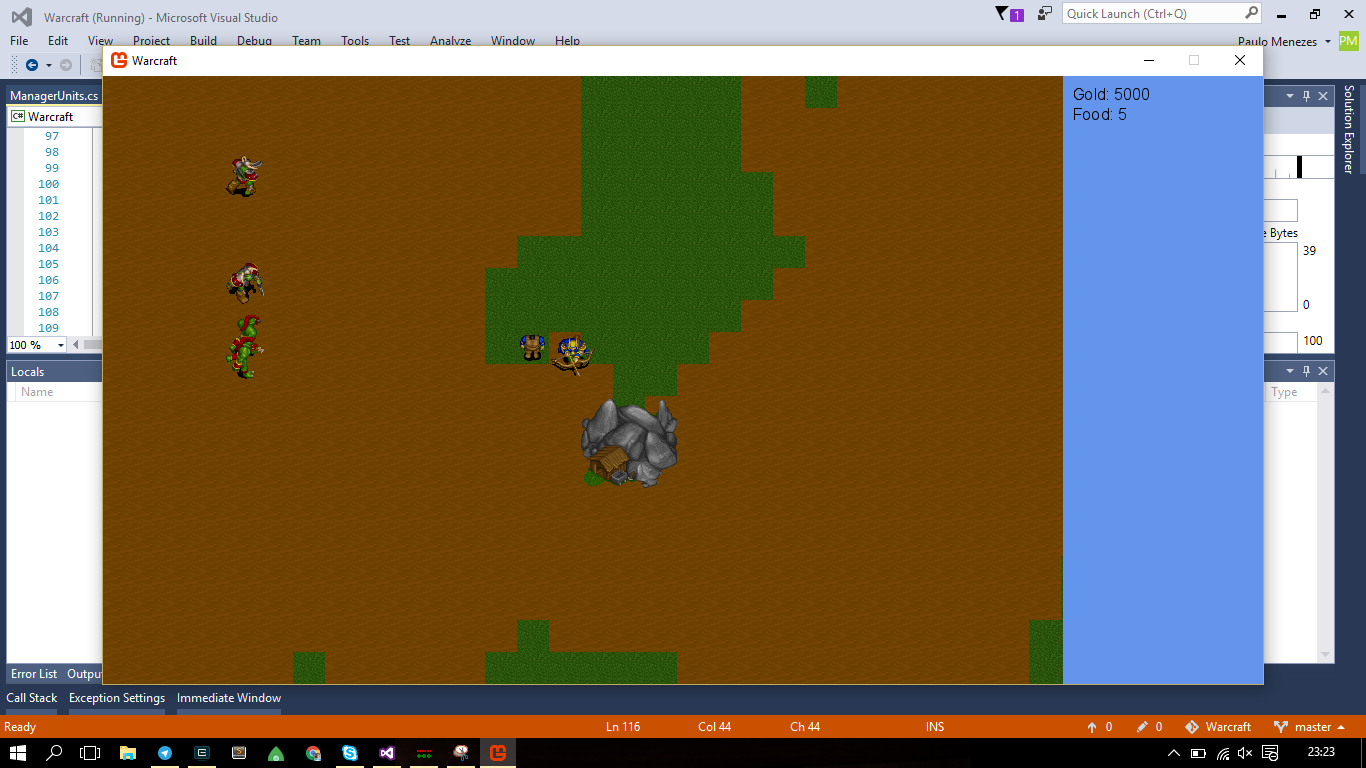This screenshot has width=1366, height=768.
Task: Open the Help menu
Action: [x=567, y=41]
